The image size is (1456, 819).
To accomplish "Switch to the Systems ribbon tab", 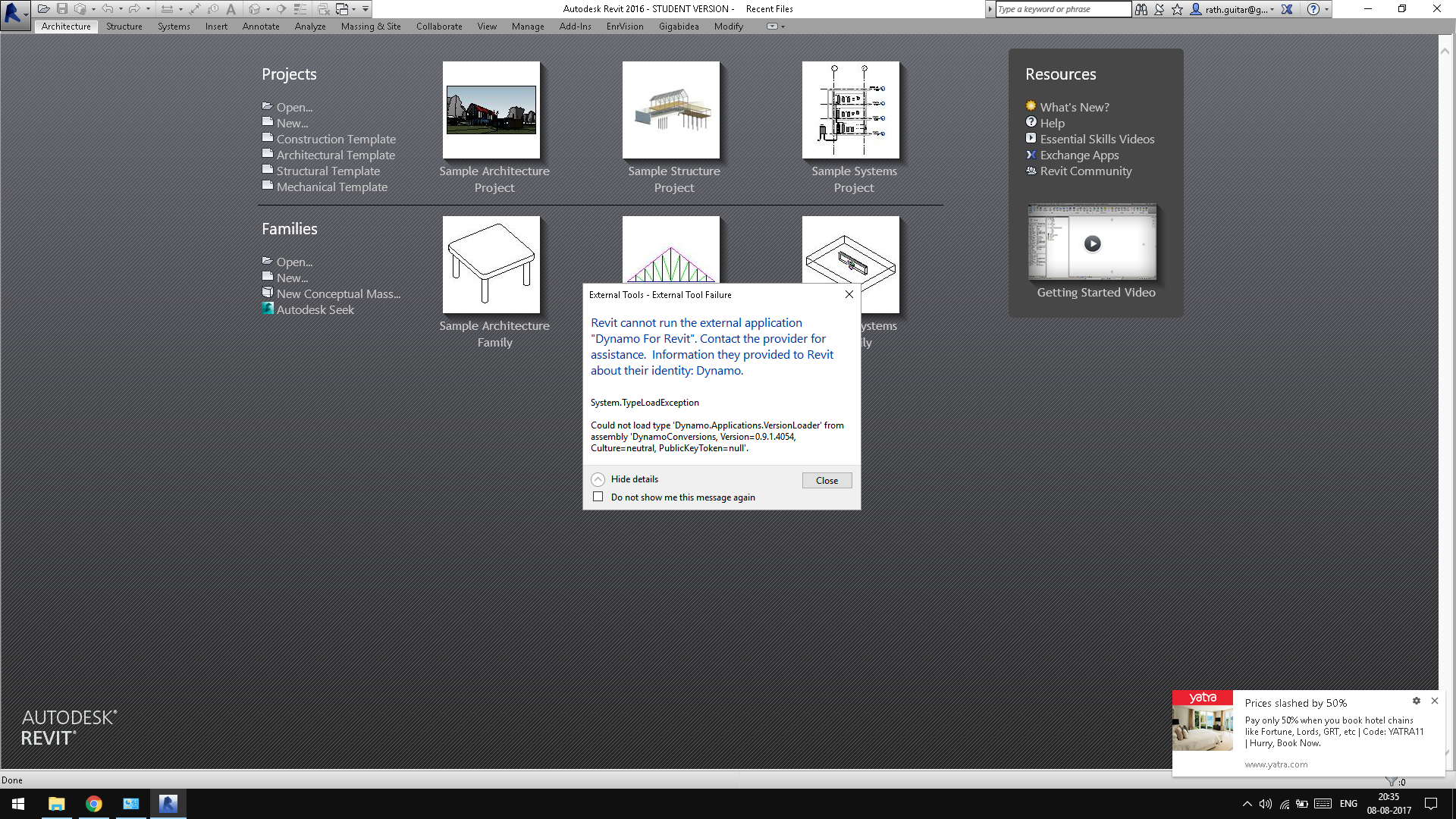I will tap(174, 27).
